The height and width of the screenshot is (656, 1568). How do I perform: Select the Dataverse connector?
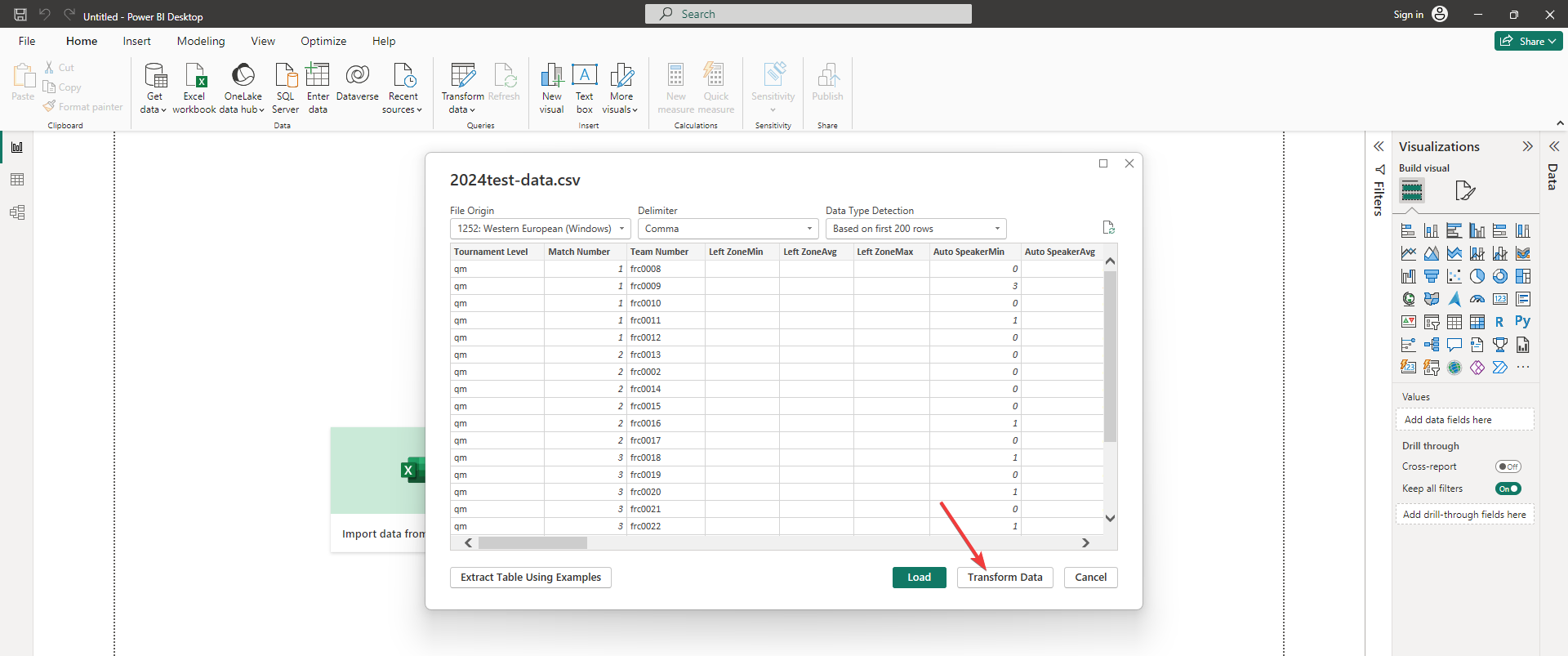pos(357,82)
